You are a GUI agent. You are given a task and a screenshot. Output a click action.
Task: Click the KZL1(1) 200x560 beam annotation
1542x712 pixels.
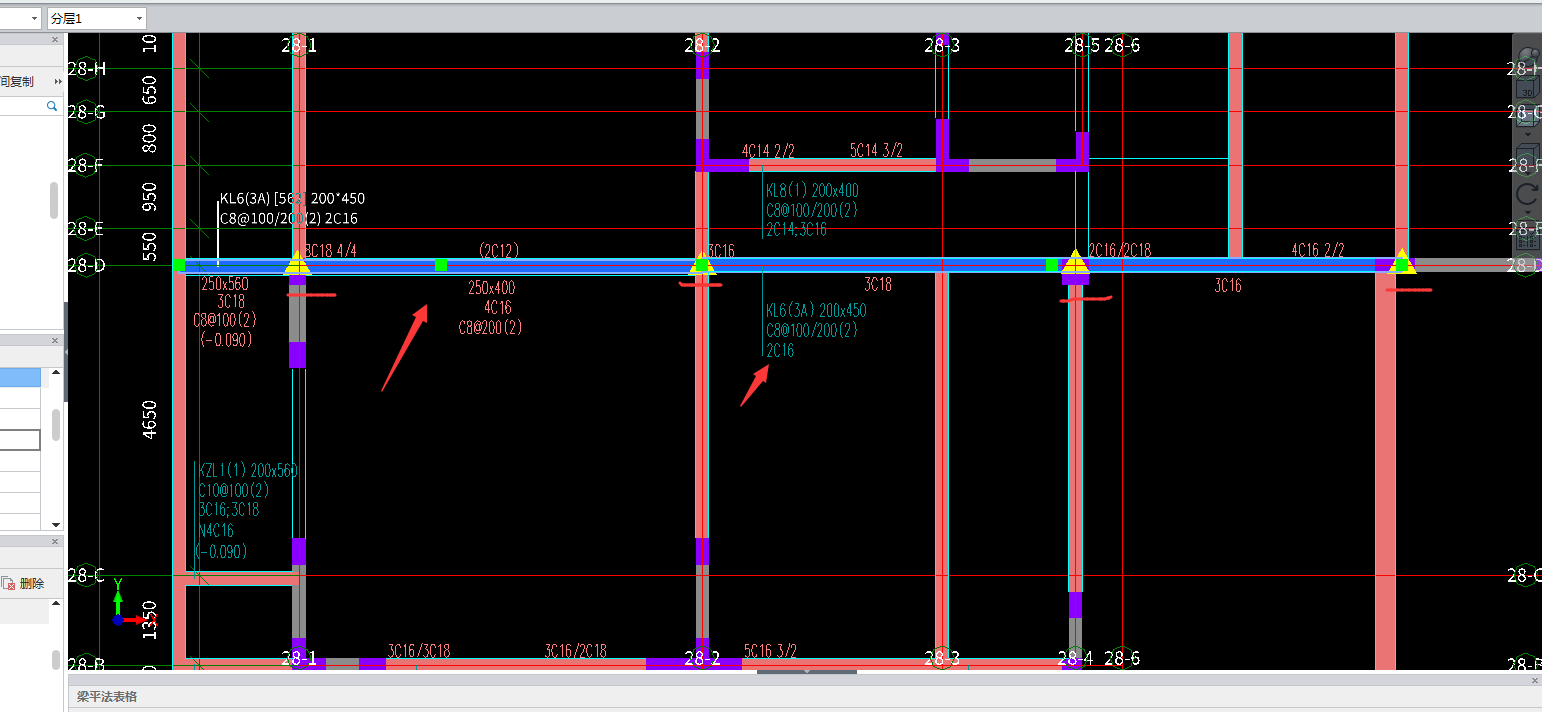point(248,471)
